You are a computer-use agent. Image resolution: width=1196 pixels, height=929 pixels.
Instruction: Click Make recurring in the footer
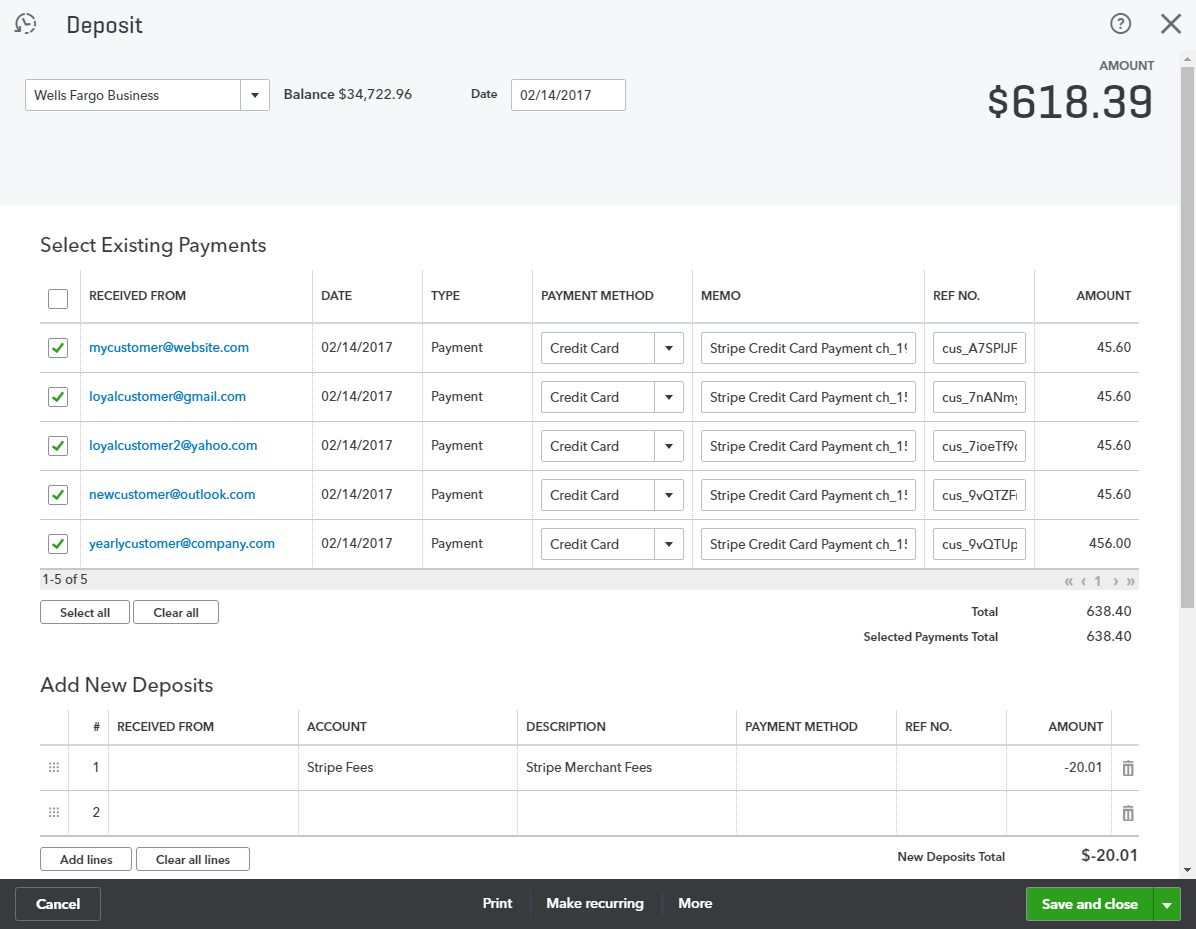click(x=594, y=903)
